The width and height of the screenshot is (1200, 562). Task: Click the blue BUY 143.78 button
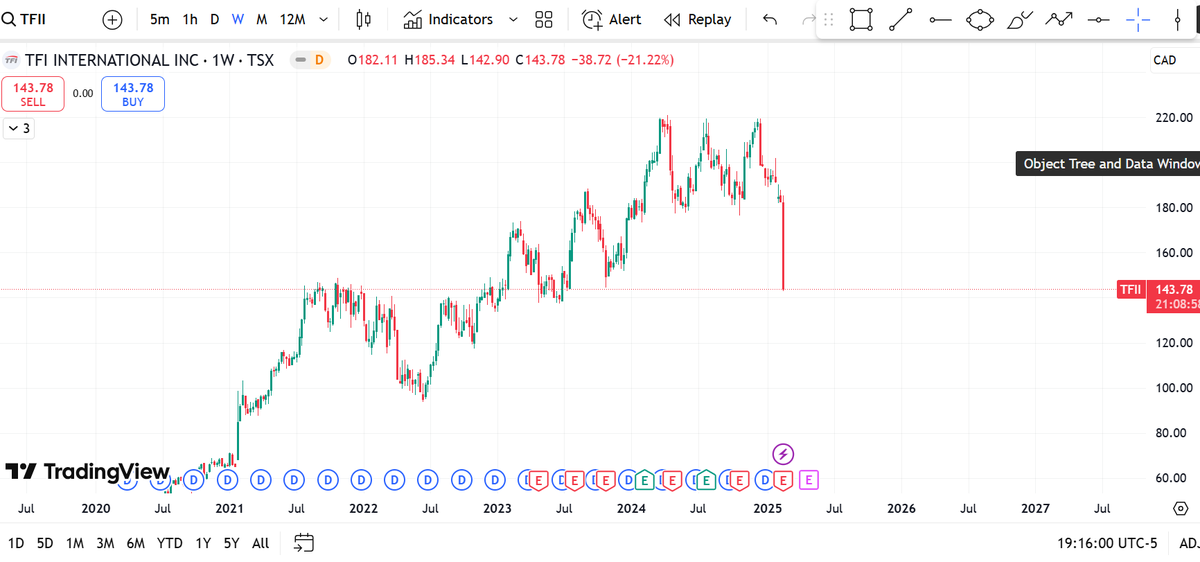coord(133,94)
